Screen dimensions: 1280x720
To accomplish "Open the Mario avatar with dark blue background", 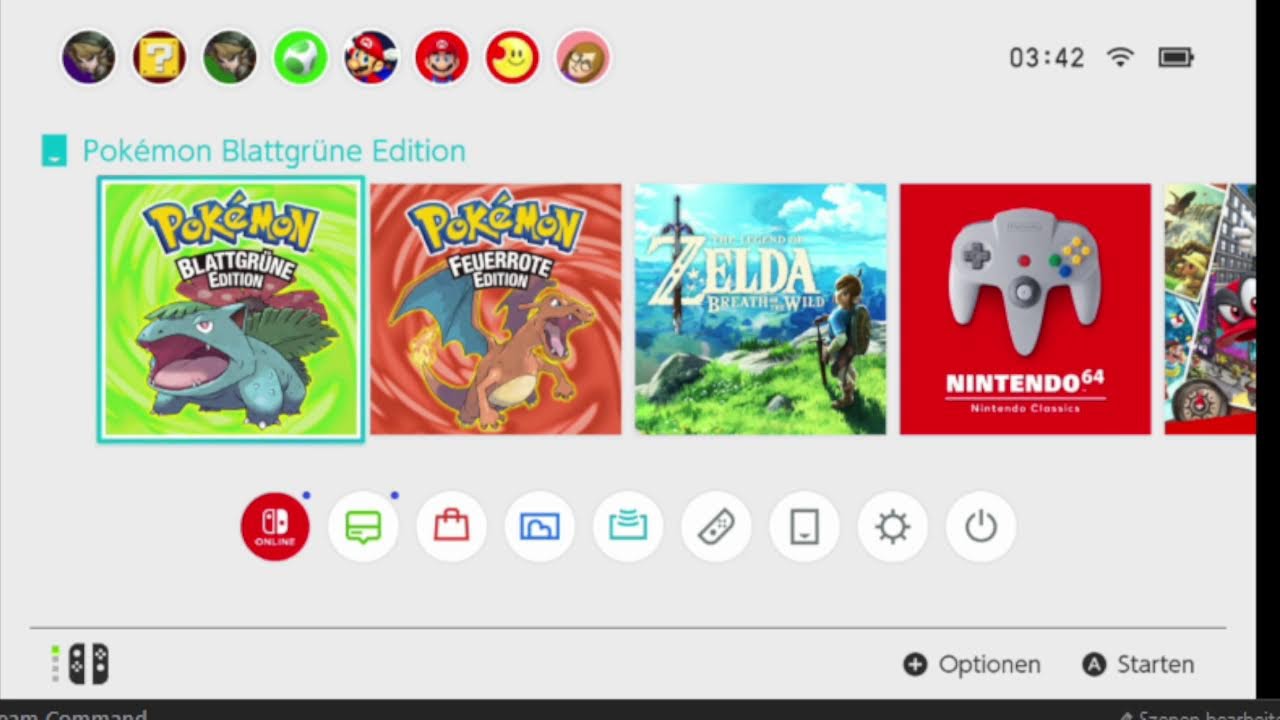I will click(x=371, y=57).
